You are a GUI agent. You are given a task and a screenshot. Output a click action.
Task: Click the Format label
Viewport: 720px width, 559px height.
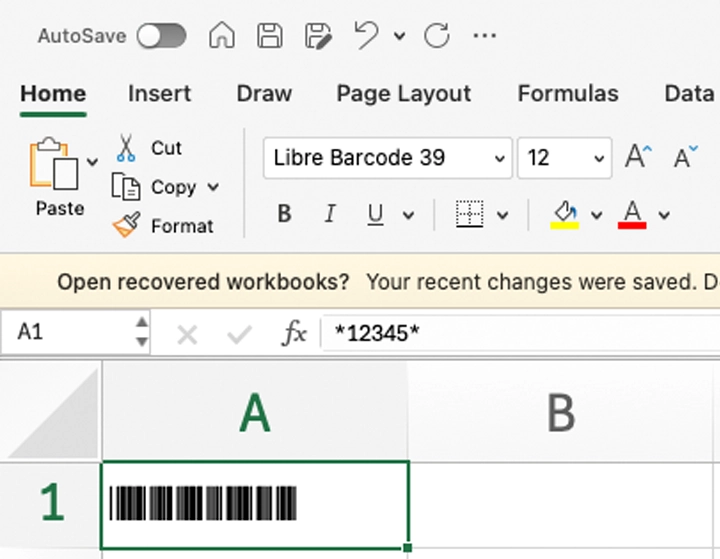182,226
